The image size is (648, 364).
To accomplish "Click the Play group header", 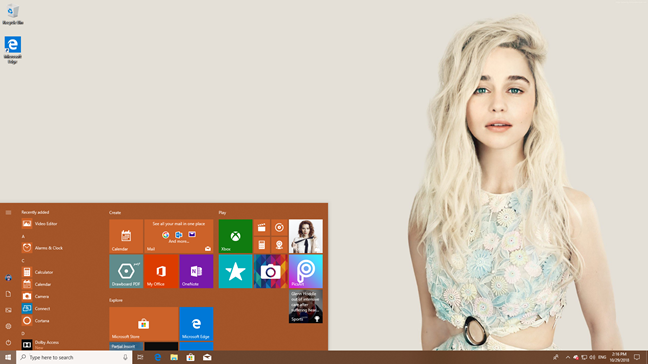I will pos(222,213).
